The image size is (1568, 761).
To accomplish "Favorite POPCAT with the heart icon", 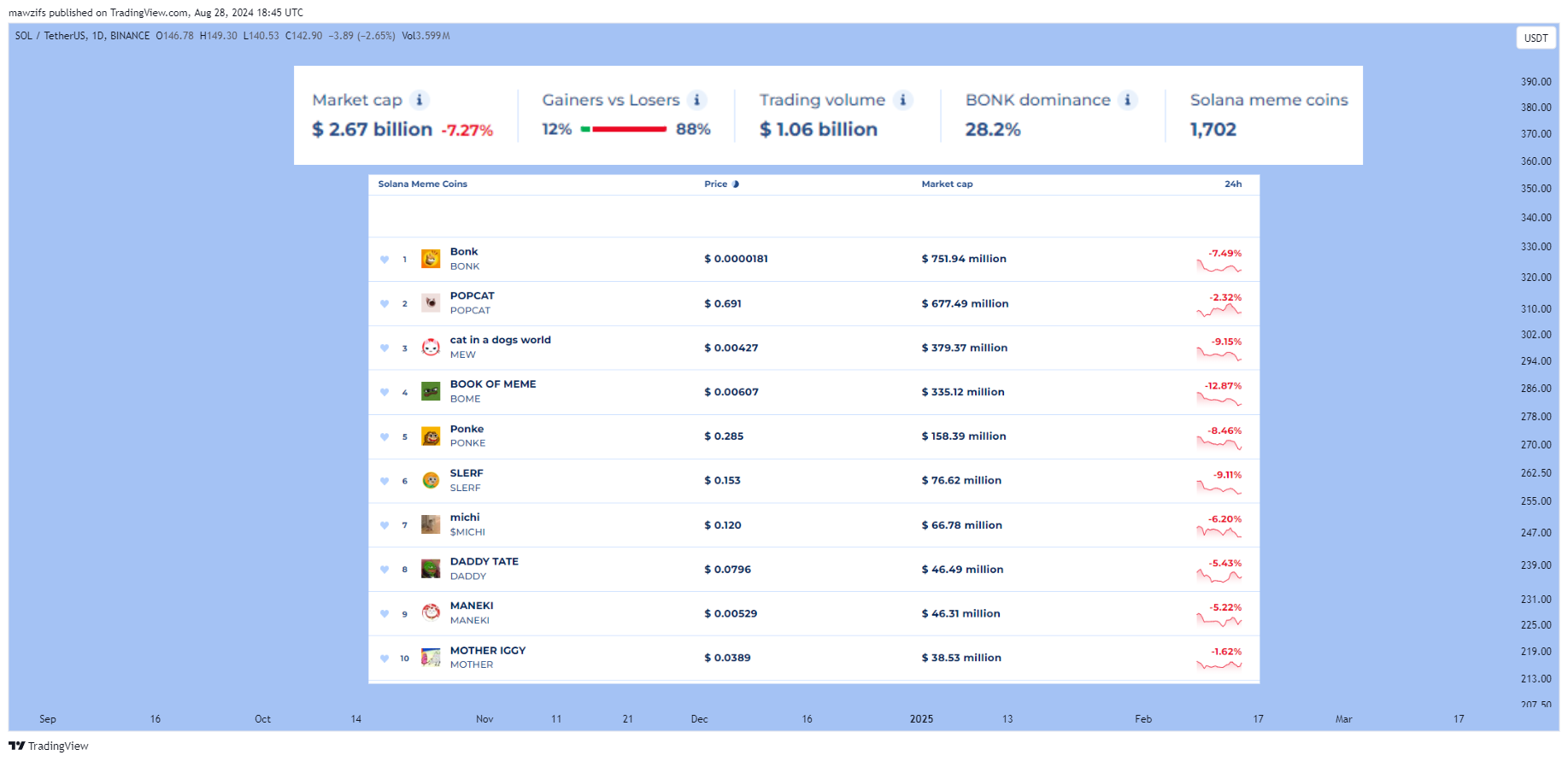I will (385, 304).
